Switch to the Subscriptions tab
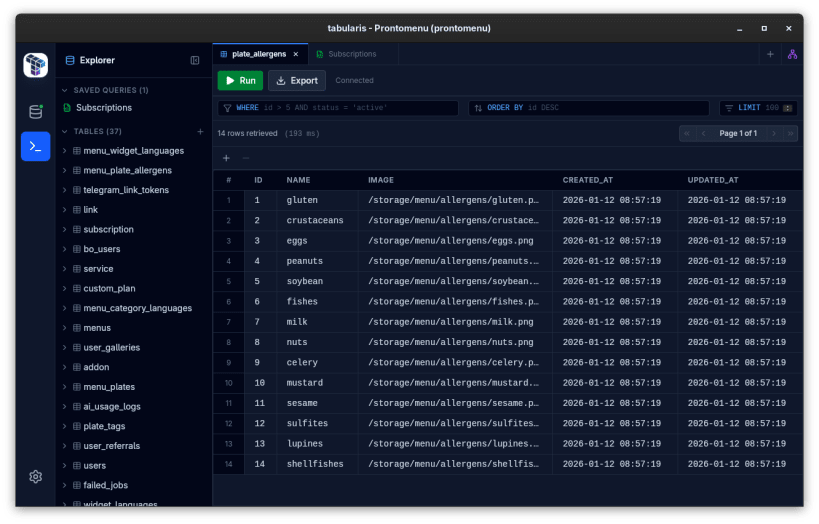 [353, 54]
